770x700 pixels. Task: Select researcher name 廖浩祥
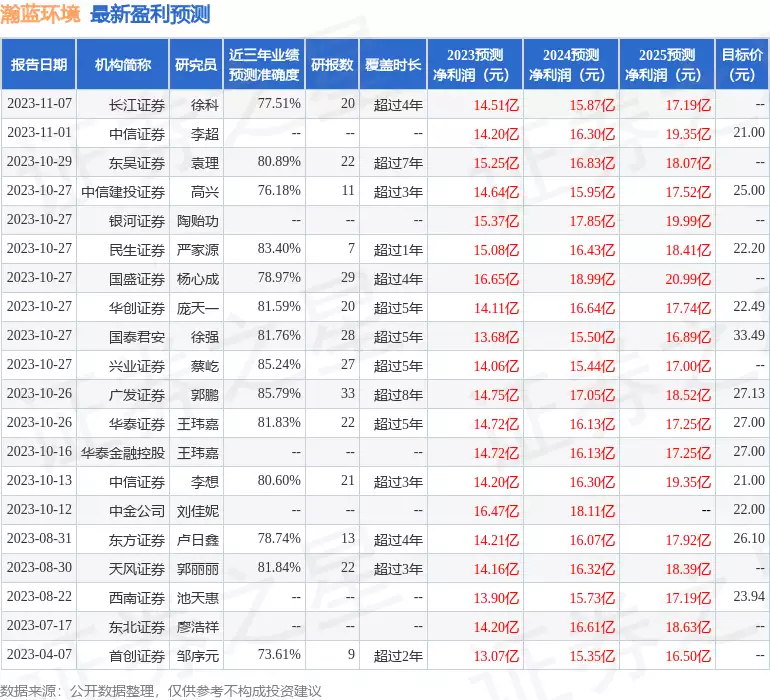point(198,626)
